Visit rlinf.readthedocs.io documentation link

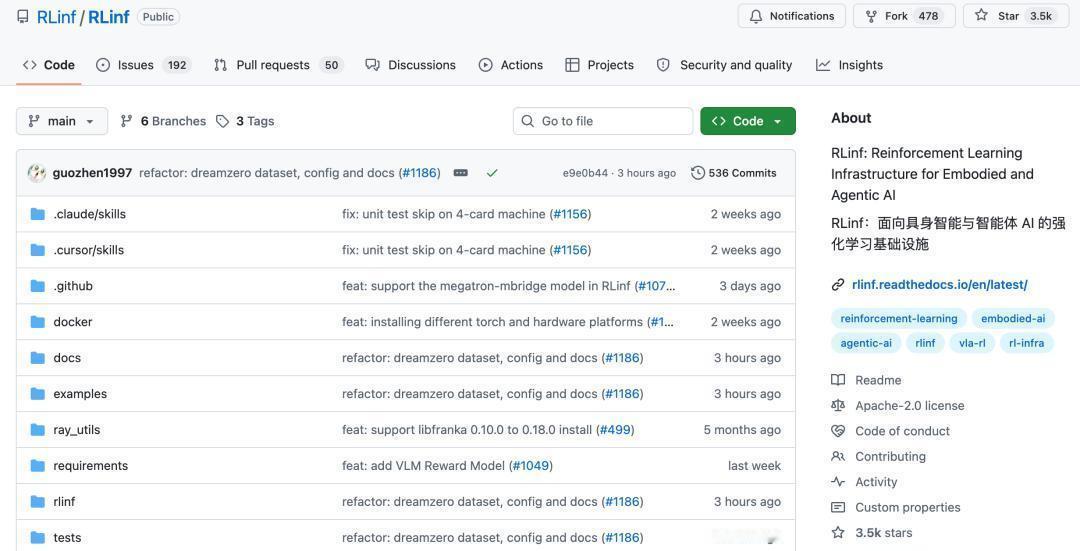click(x=939, y=284)
